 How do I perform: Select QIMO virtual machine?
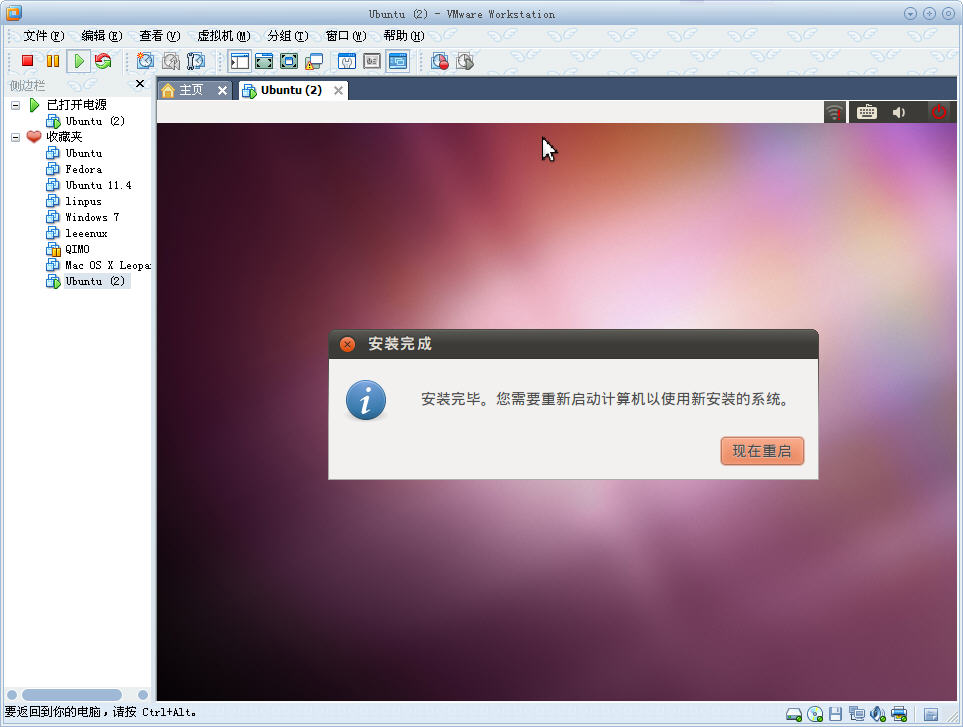point(77,249)
